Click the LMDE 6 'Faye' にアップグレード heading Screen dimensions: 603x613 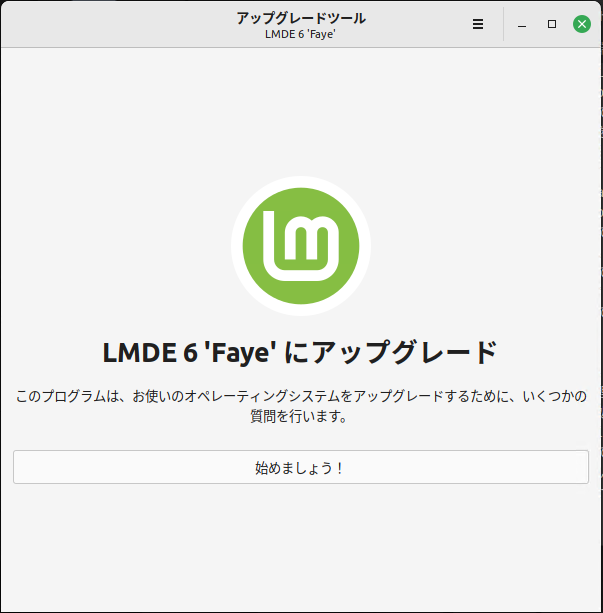tap(300, 352)
